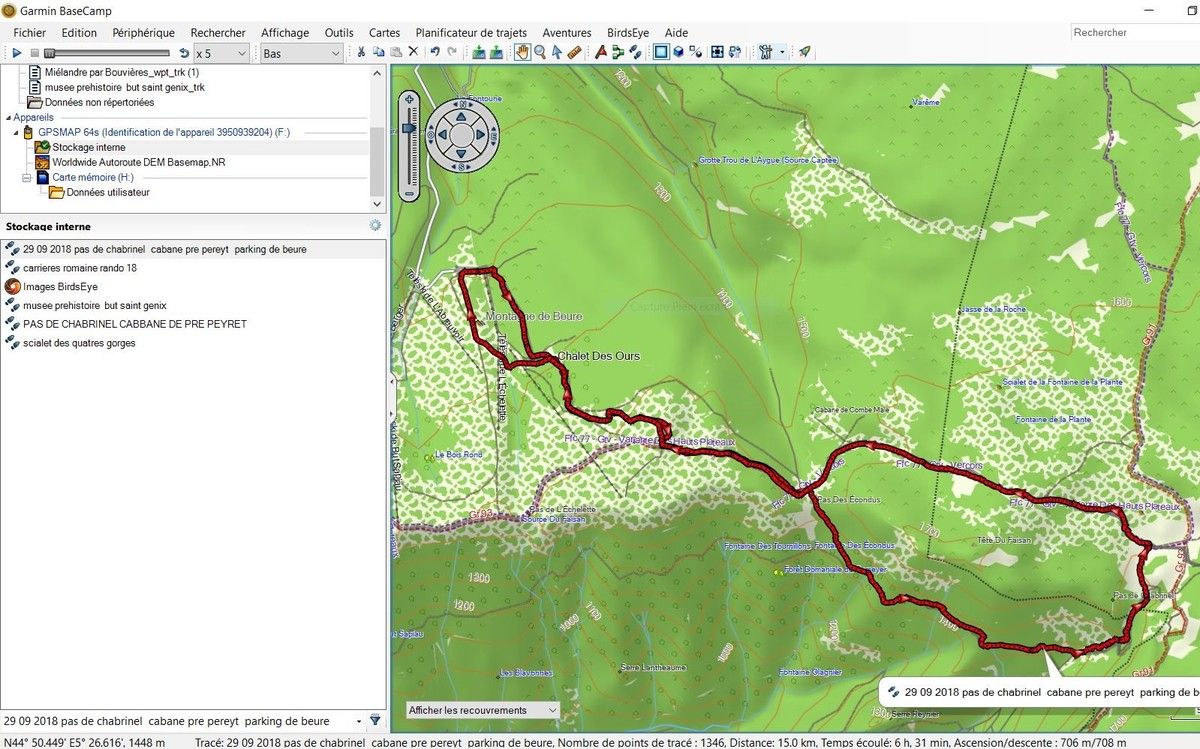This screenshot has width=1200, height=749.
Task: Open the Aide menu
Action: 676,33
